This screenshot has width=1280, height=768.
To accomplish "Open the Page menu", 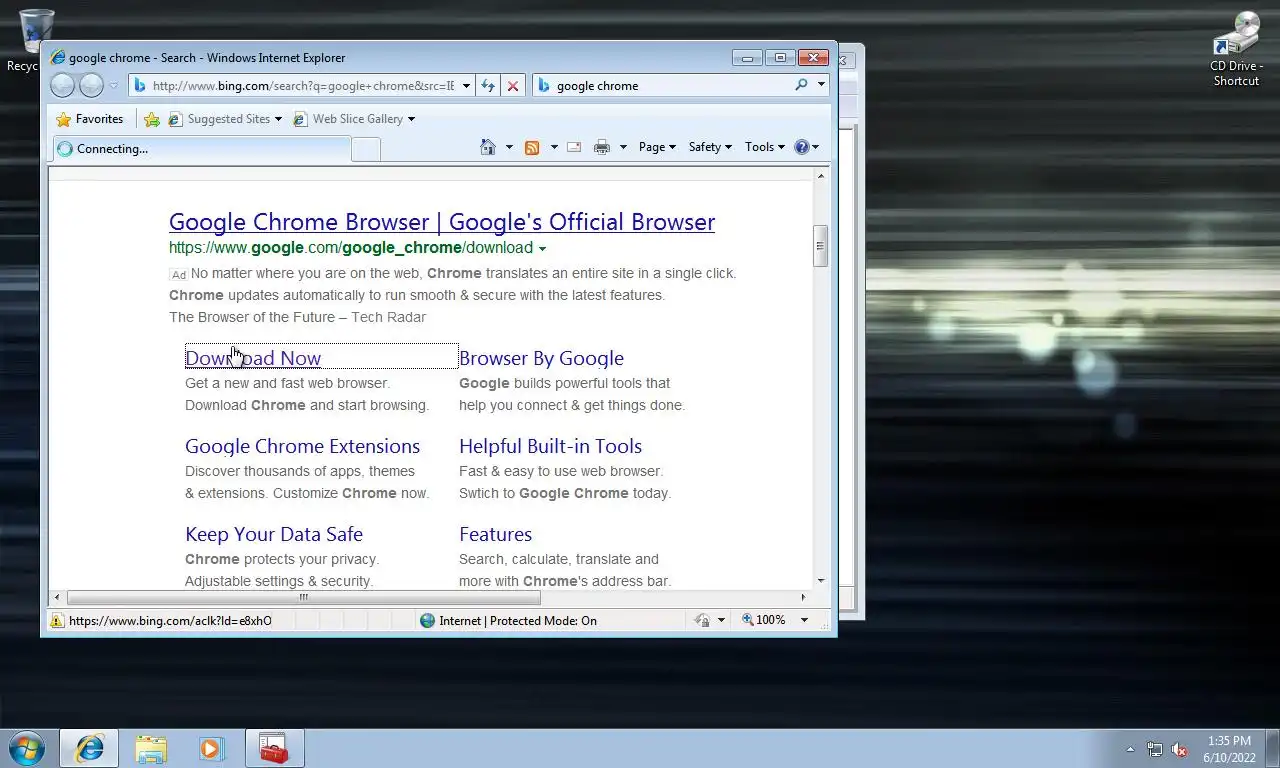I will (x=657, y=147).
